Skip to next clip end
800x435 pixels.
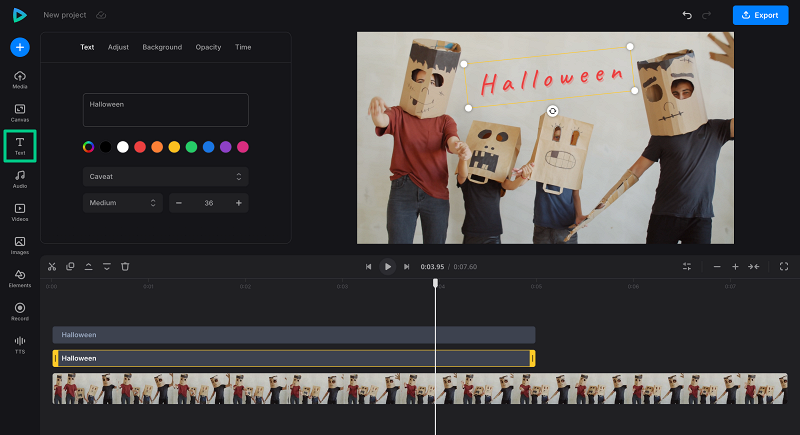(407, 267)
